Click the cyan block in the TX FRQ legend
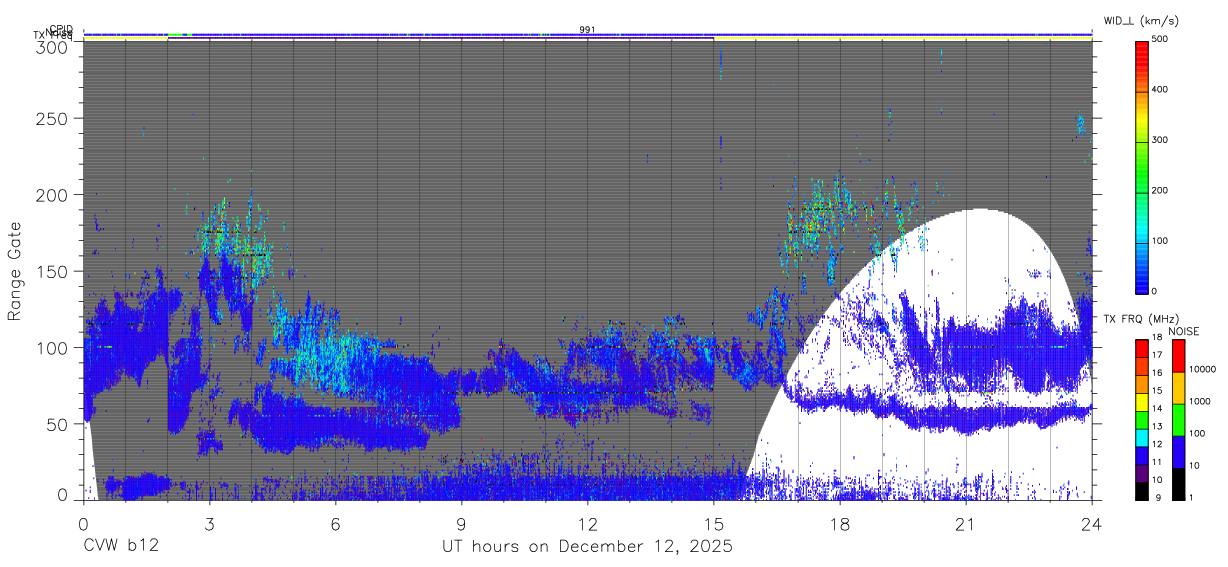 click(x=1142, y=438)
